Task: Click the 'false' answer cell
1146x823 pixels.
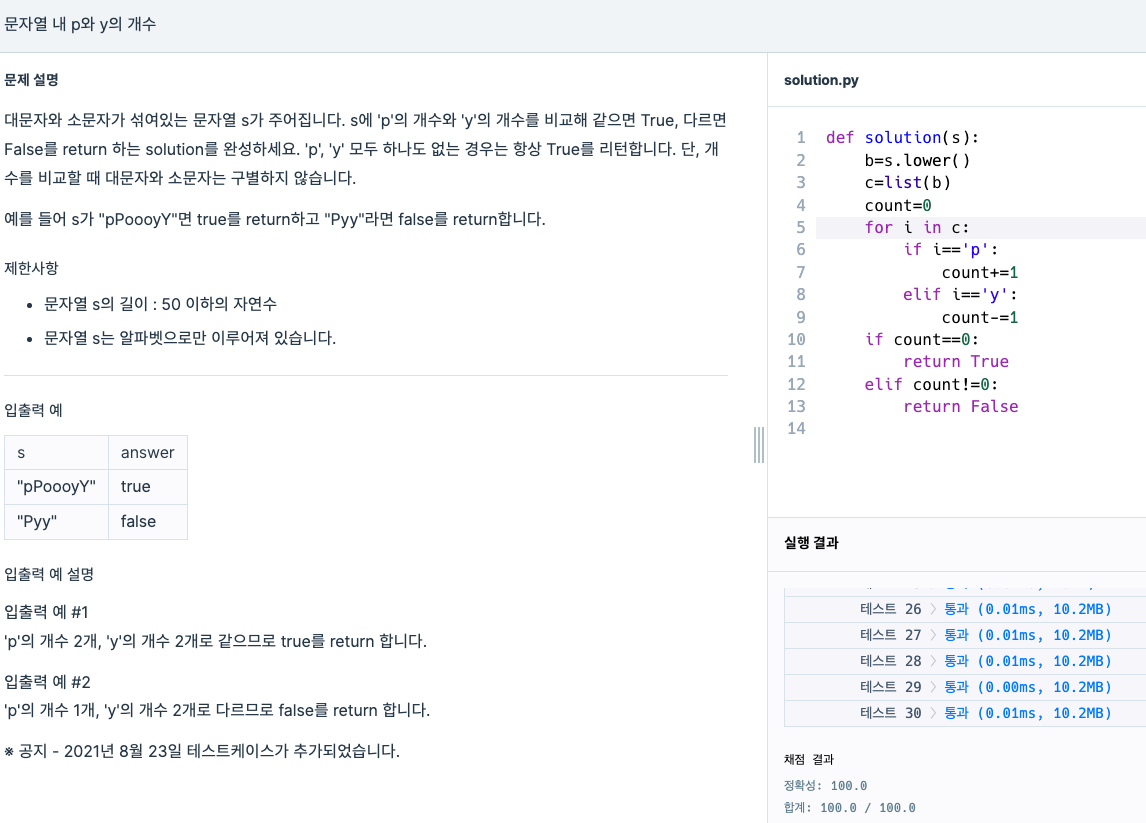Action: coord(148,522)
